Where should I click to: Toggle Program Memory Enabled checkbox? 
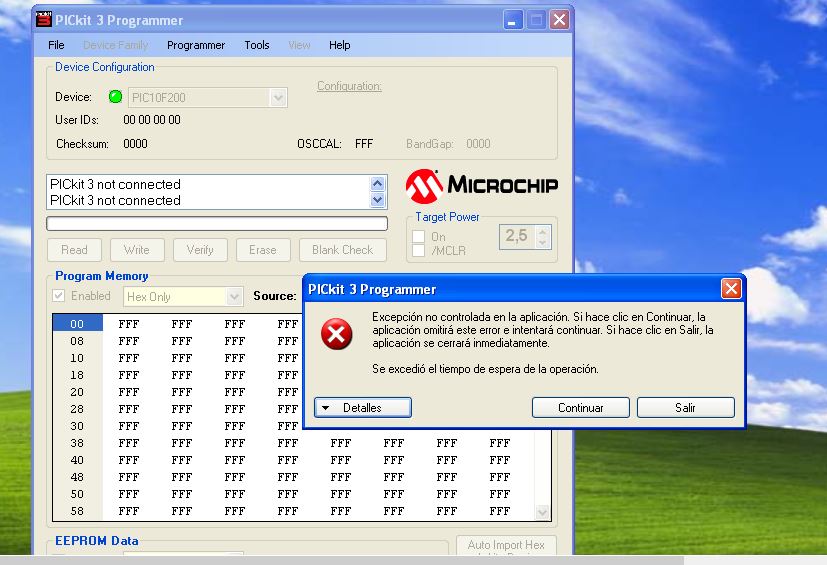point(59,296)
